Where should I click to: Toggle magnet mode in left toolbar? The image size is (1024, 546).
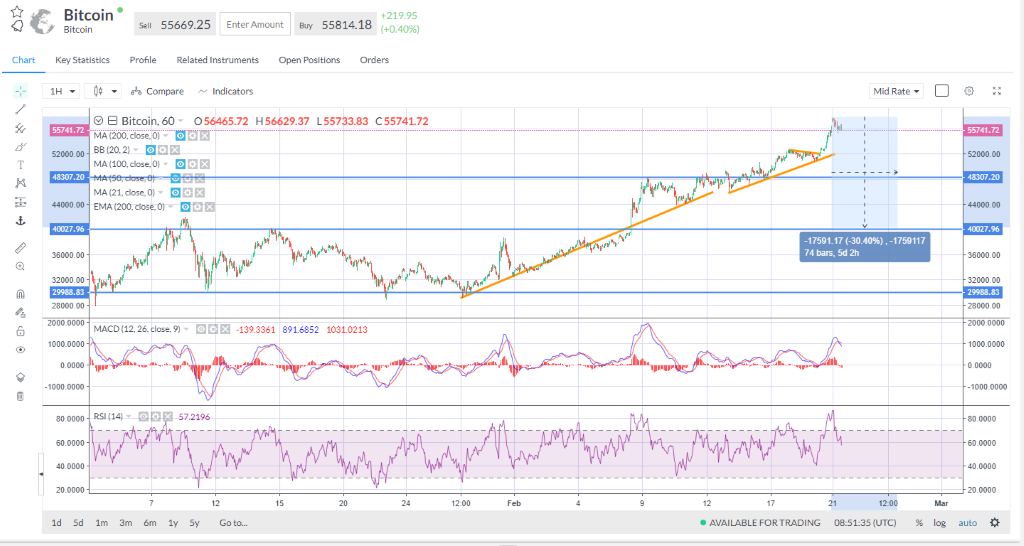[x=20, y=294]
